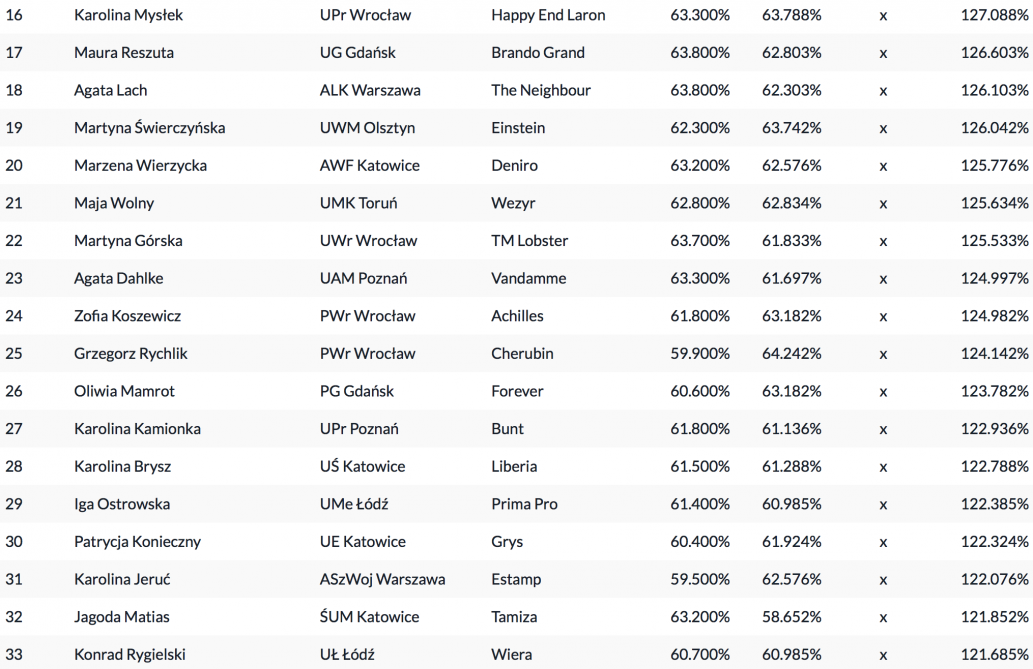
Task: Click Zofia Koszewicz's name
Action: coord(127,316)
